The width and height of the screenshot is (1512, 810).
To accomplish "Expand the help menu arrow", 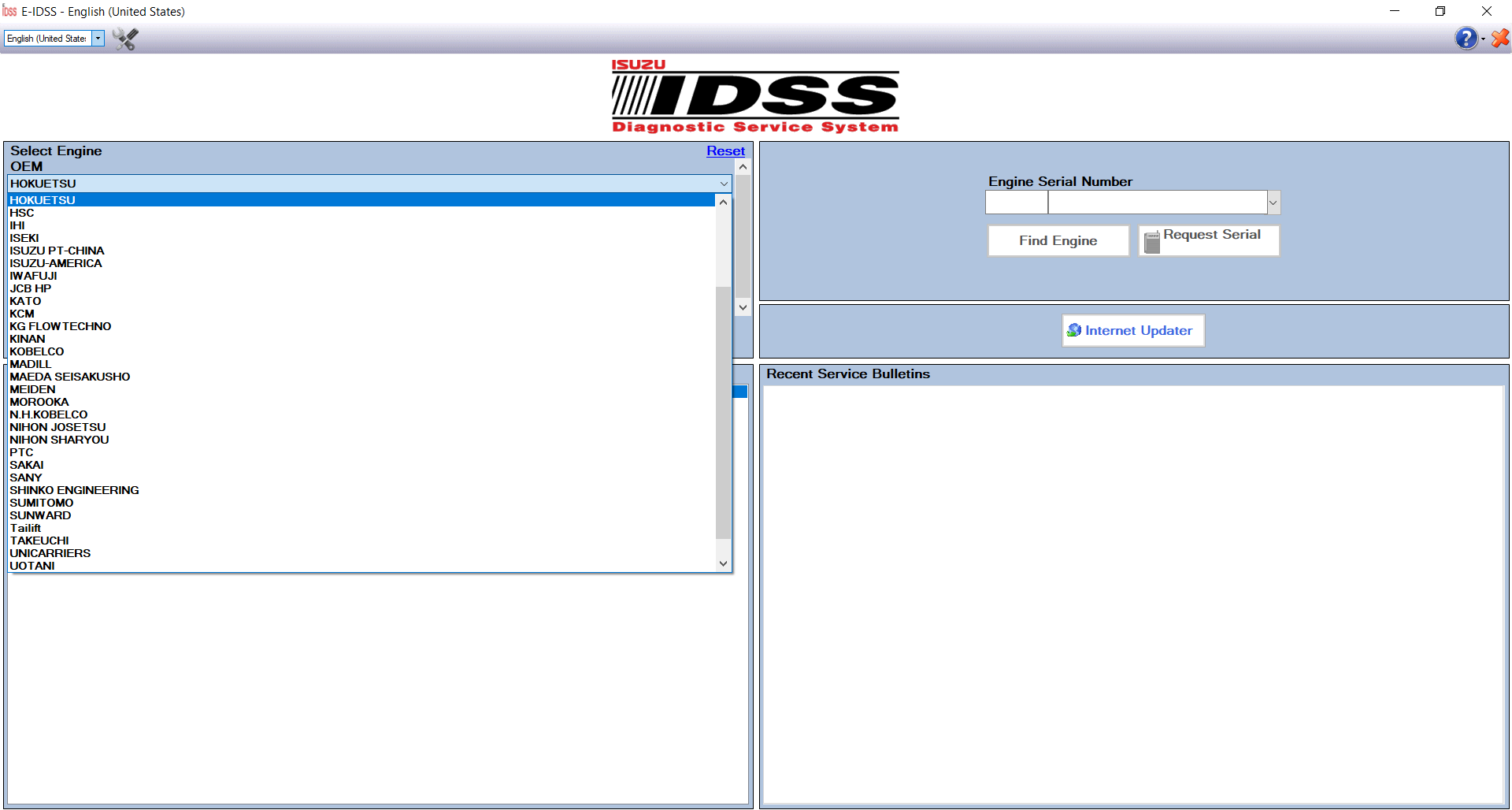I will [1483, 39].
